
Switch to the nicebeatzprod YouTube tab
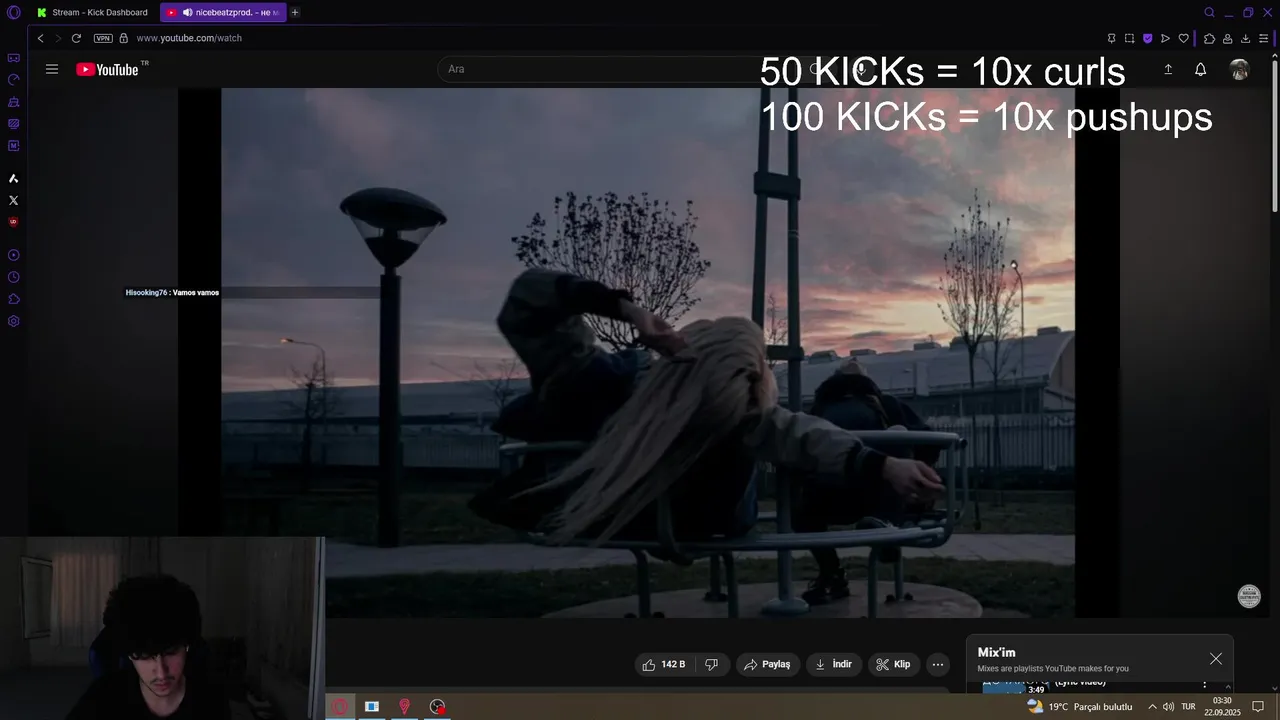click(x=223, y=12)
